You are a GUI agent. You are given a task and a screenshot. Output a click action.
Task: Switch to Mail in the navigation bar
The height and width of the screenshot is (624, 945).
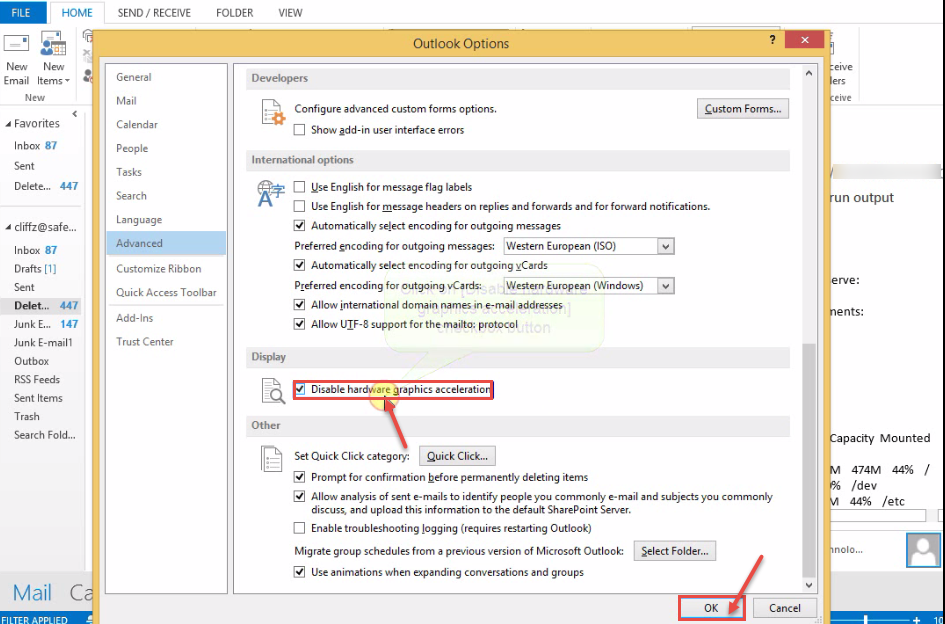coord(32,593)
